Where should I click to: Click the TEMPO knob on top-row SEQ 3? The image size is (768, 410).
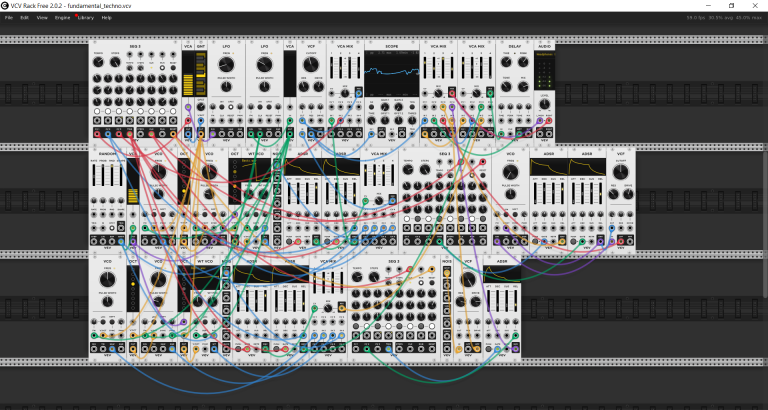(98, 62)
